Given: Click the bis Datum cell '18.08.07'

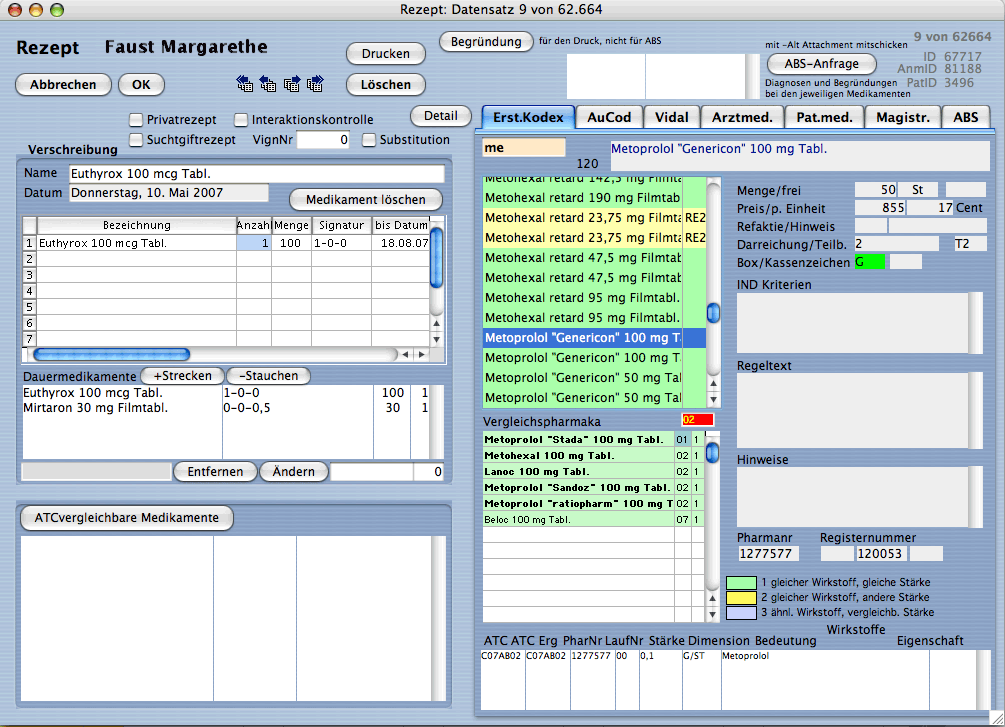Looking at the screenshot, I should [401, 243].
